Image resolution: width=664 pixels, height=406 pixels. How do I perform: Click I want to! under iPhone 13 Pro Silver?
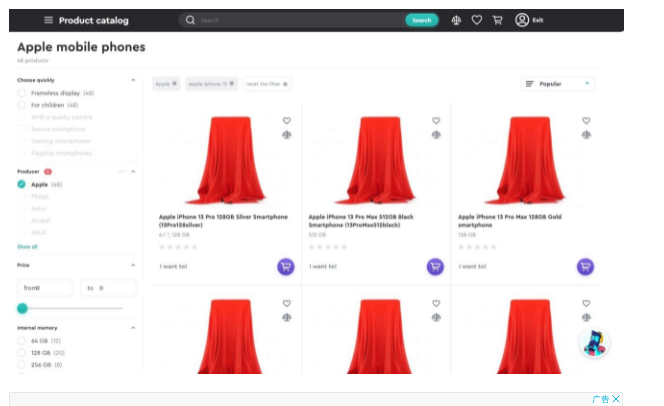coord(173,266)
